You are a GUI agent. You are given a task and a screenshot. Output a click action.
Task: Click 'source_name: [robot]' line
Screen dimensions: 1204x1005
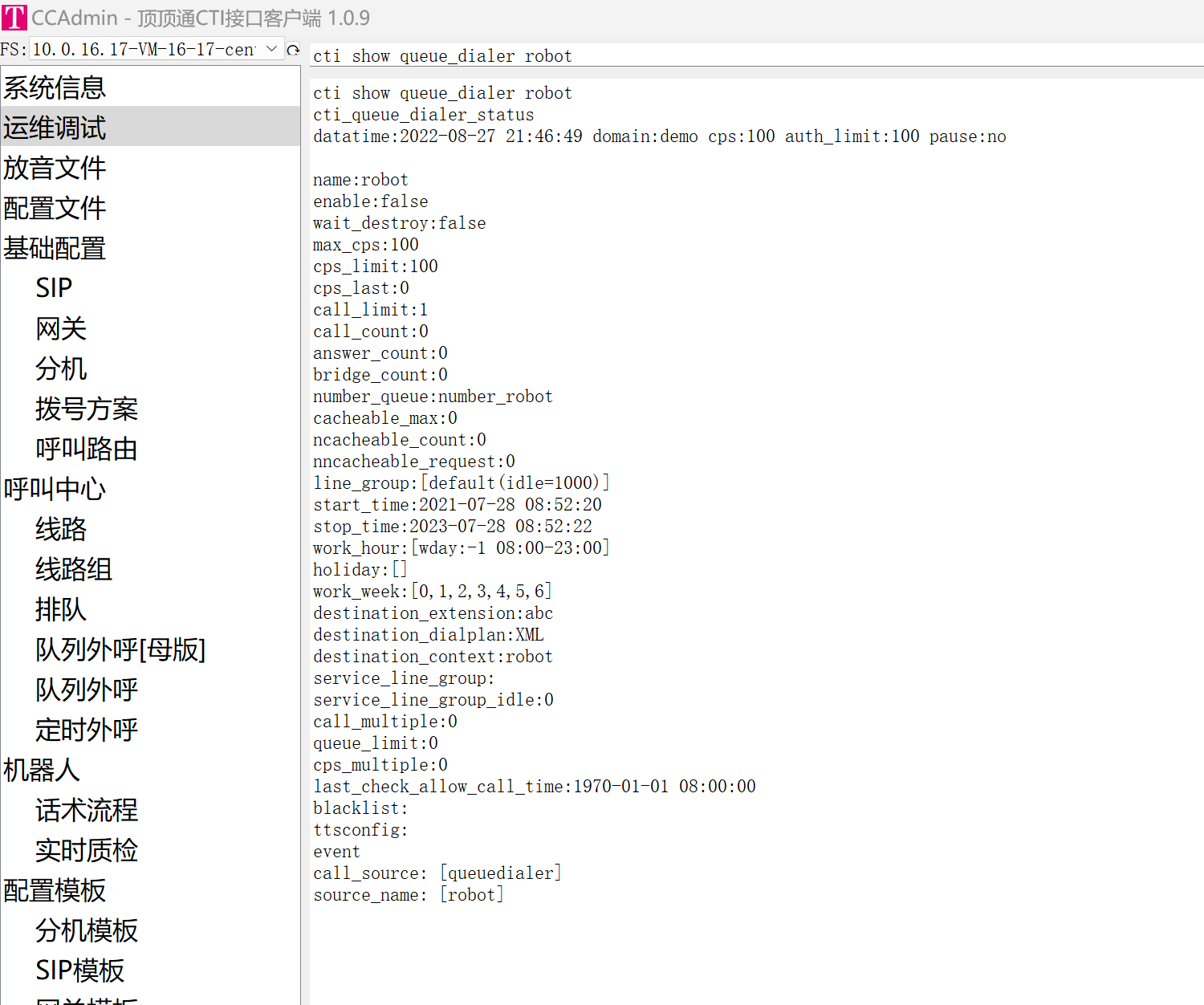[x=409, y=895]
